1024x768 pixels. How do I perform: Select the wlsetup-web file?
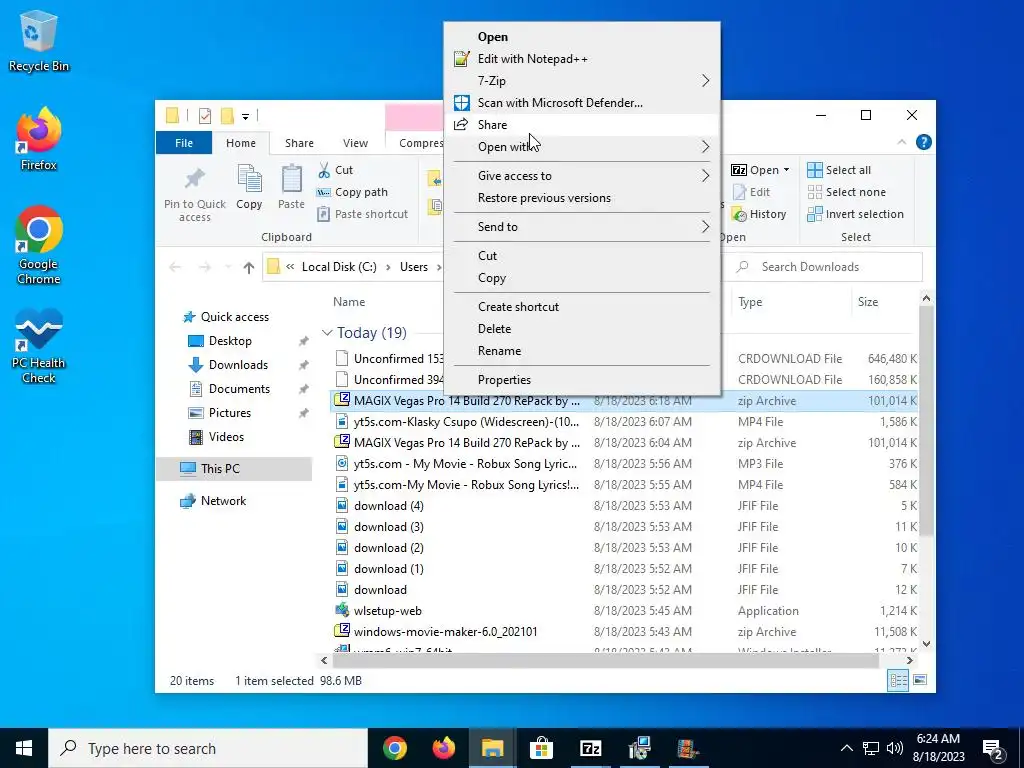pyautogui.click(x=387, y=611)
